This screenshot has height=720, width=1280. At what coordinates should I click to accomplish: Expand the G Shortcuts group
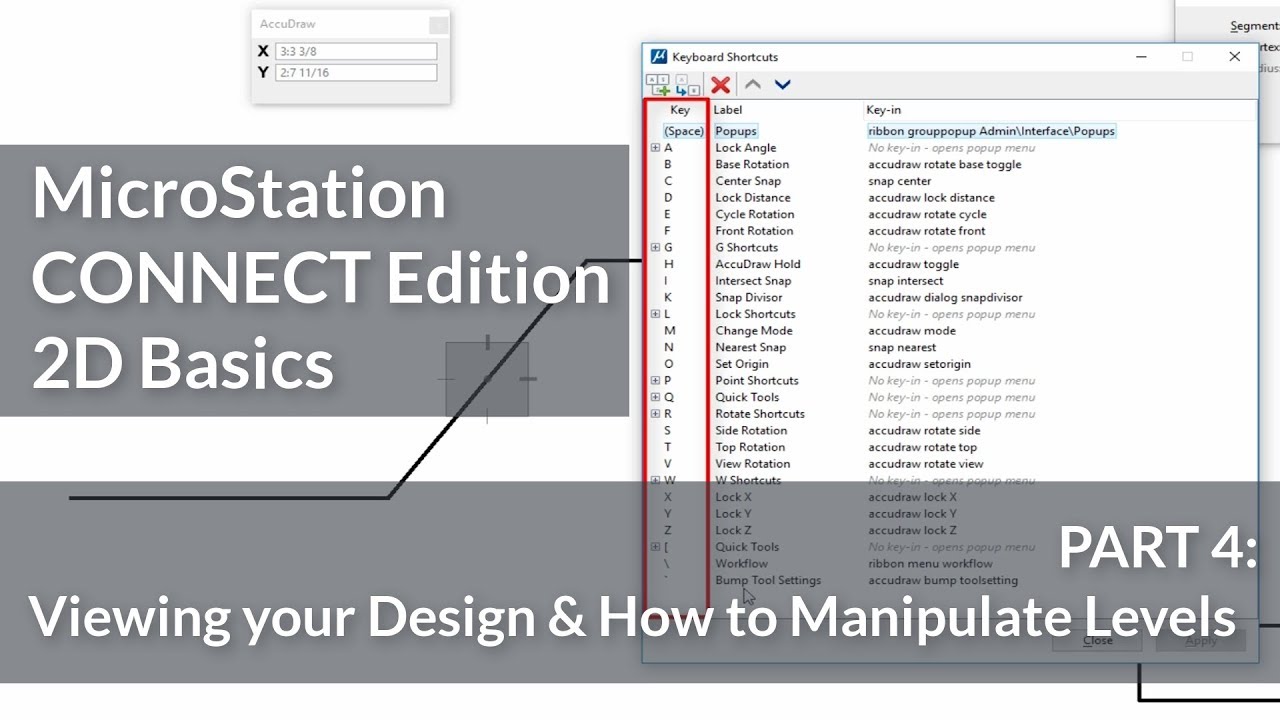[655, 247]
